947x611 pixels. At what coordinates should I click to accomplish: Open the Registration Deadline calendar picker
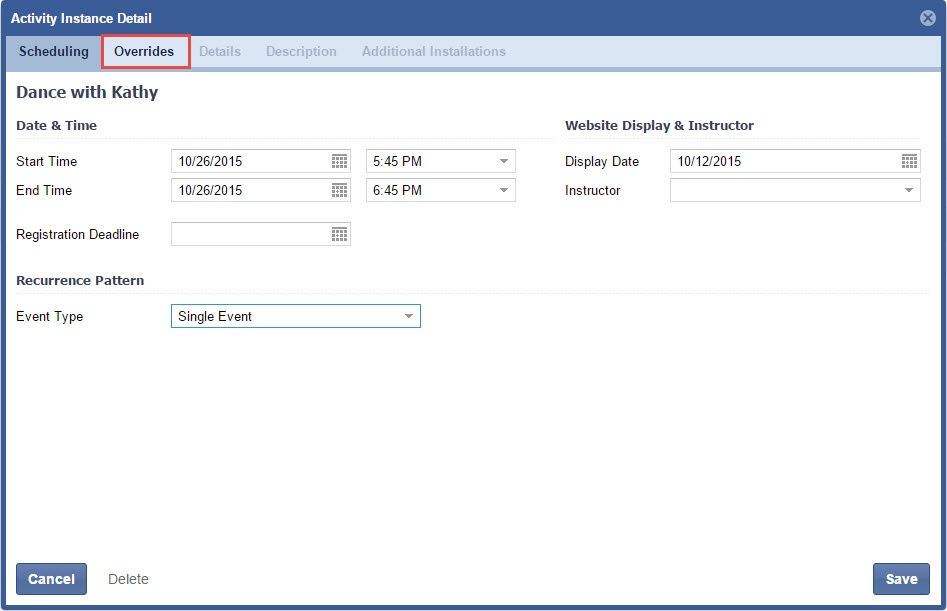(339, 234)
